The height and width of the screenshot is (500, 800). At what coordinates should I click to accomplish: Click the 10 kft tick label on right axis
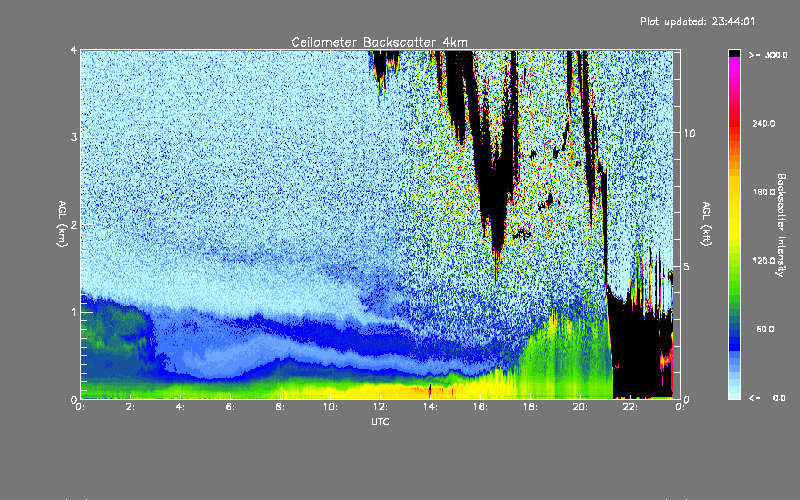(x=689, y=133)
